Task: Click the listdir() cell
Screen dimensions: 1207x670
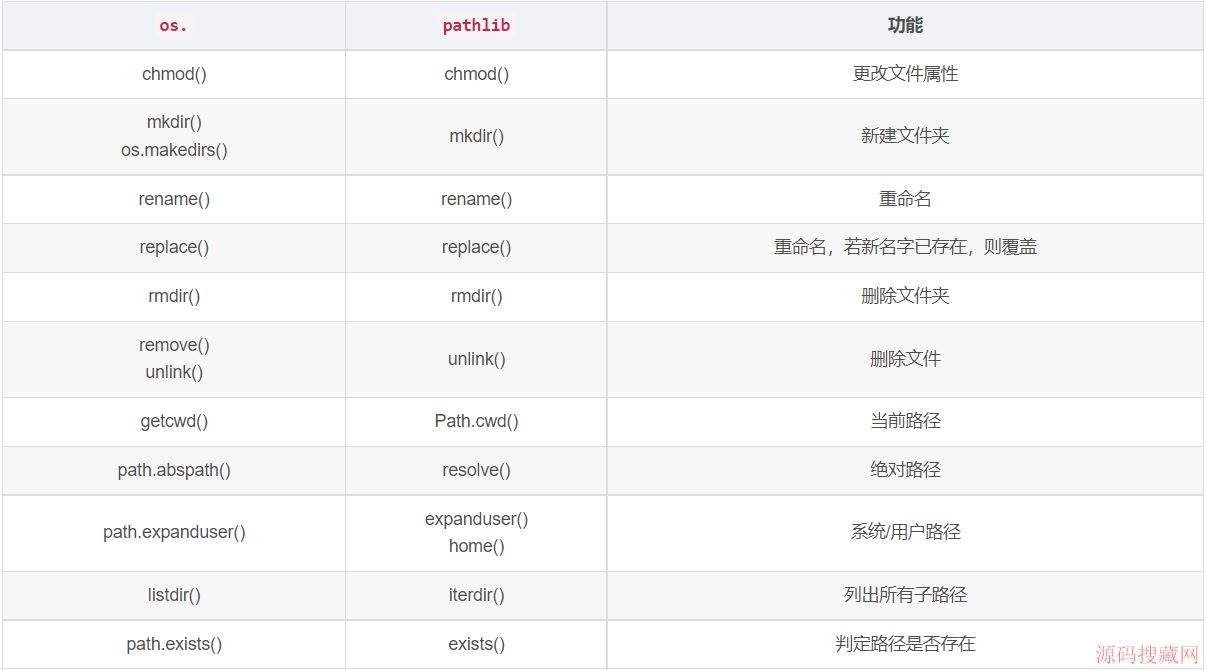Action: [x=174, y=595]
